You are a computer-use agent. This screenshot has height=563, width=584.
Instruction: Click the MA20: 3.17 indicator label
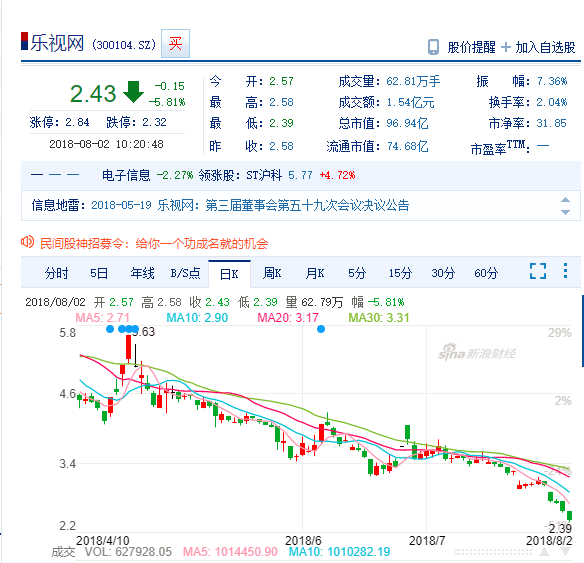pyautogui.click(x=288, y=318)
